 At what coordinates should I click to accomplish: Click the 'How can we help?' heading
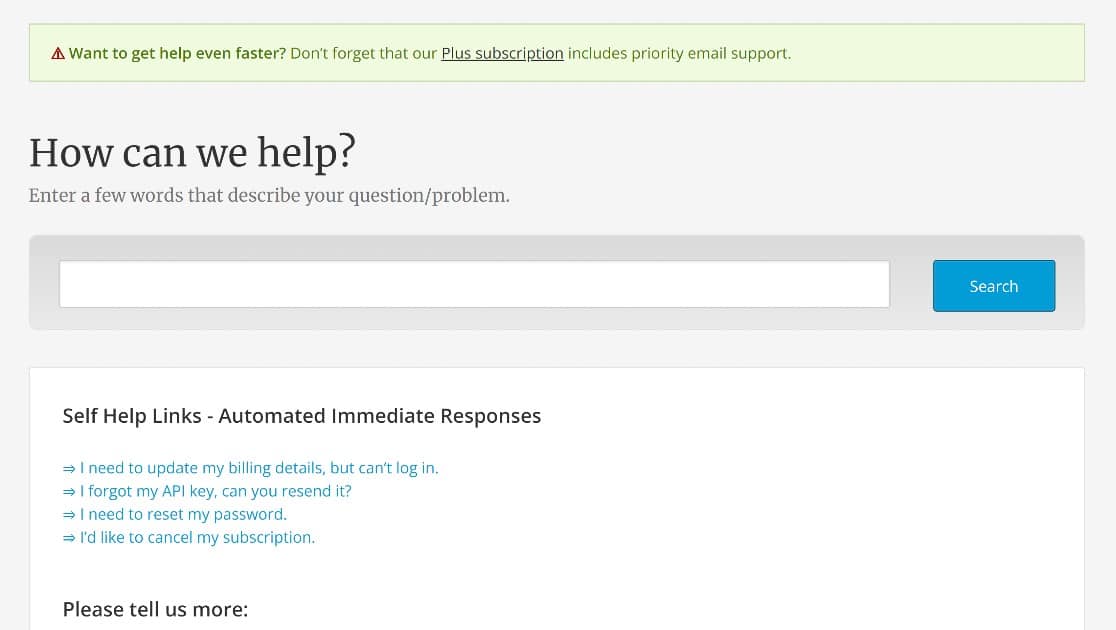tap(192, 152)
